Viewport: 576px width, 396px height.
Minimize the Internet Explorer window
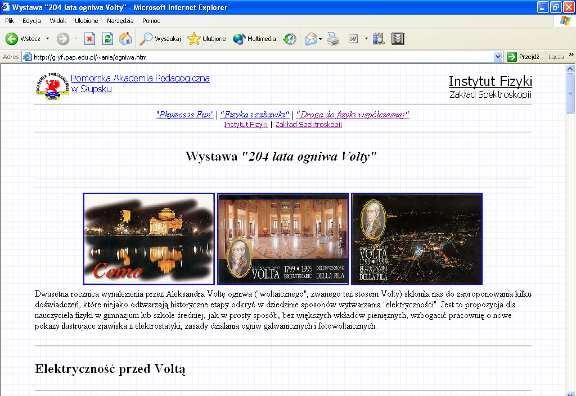543,7
